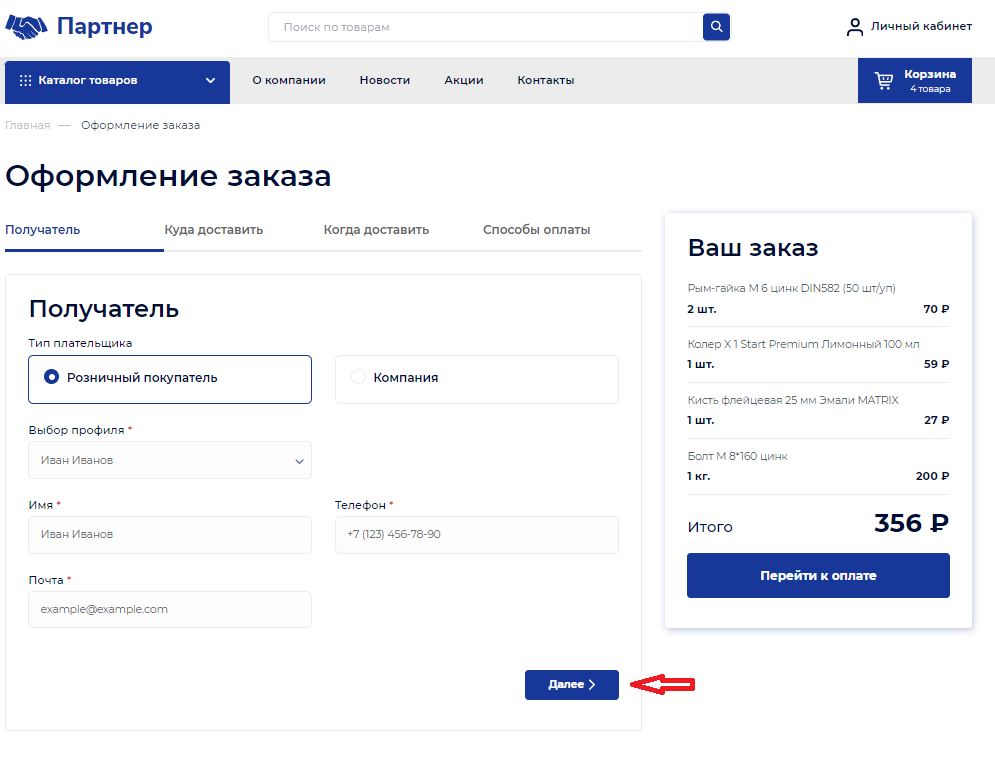The width and height of the screenshot is (995, 783).
Task: Follow the Главная breadcrumb link
Action: coord(28,125)
